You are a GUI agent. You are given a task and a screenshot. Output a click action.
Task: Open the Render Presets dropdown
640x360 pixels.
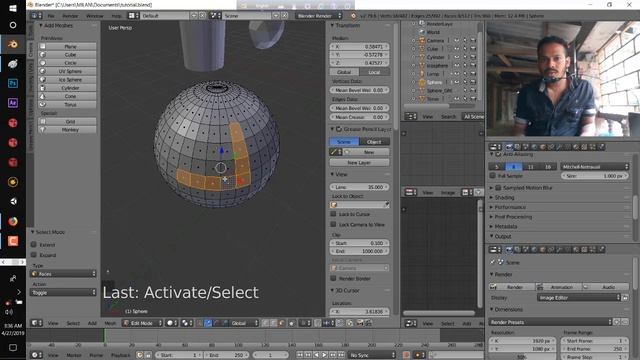(550, 322)
